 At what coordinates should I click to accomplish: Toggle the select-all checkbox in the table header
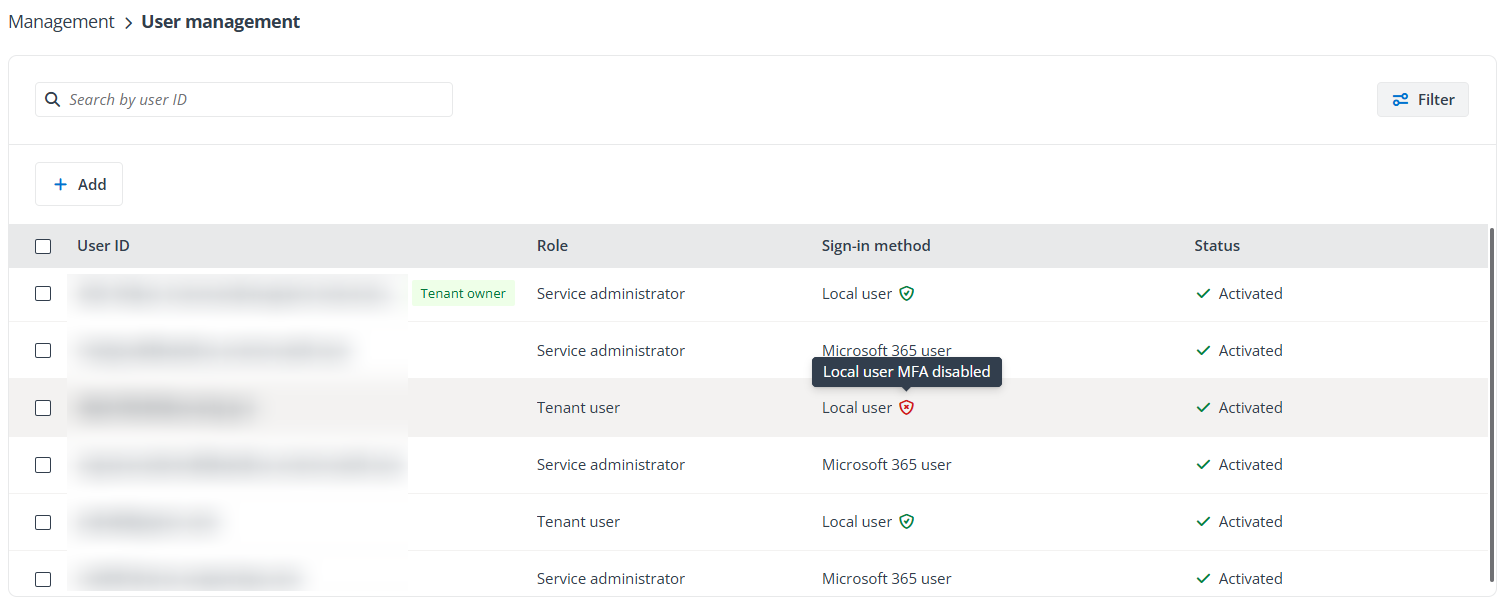pos(43,245)
